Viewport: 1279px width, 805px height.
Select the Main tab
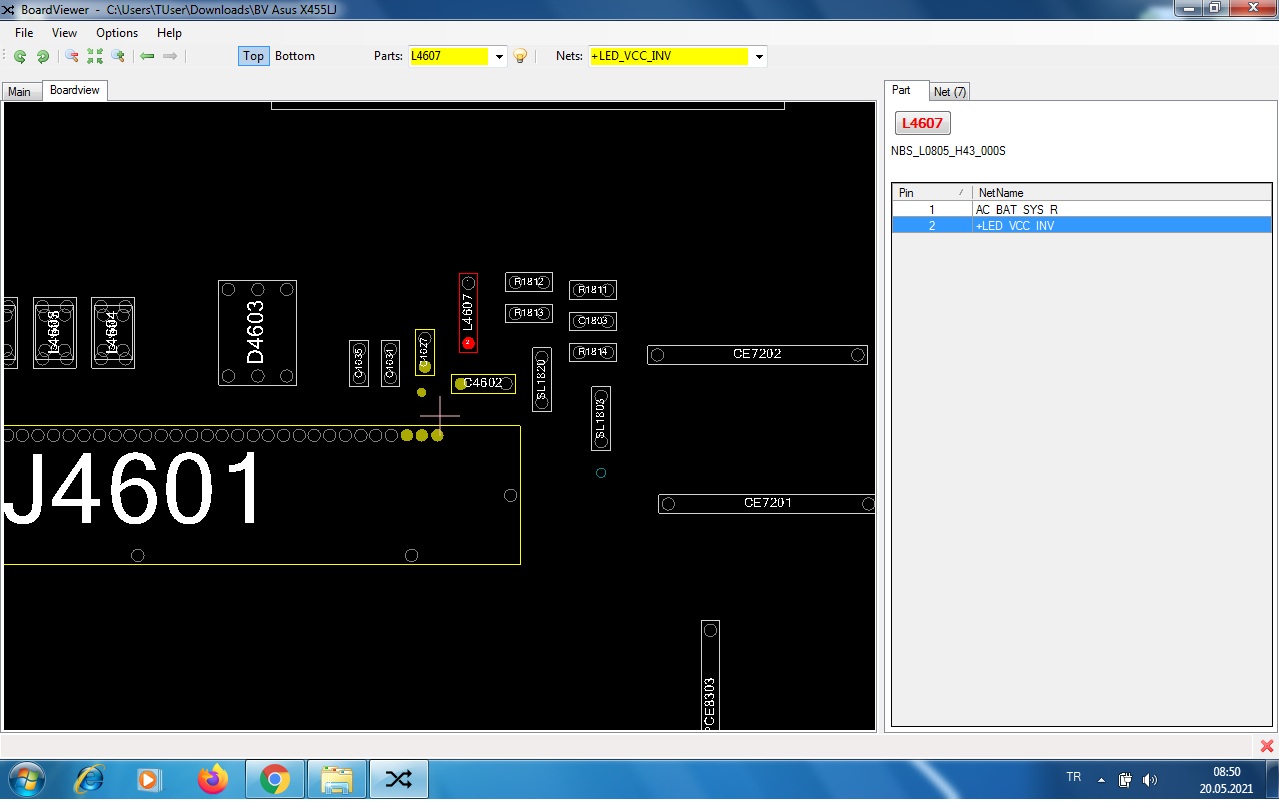point(19,92)
